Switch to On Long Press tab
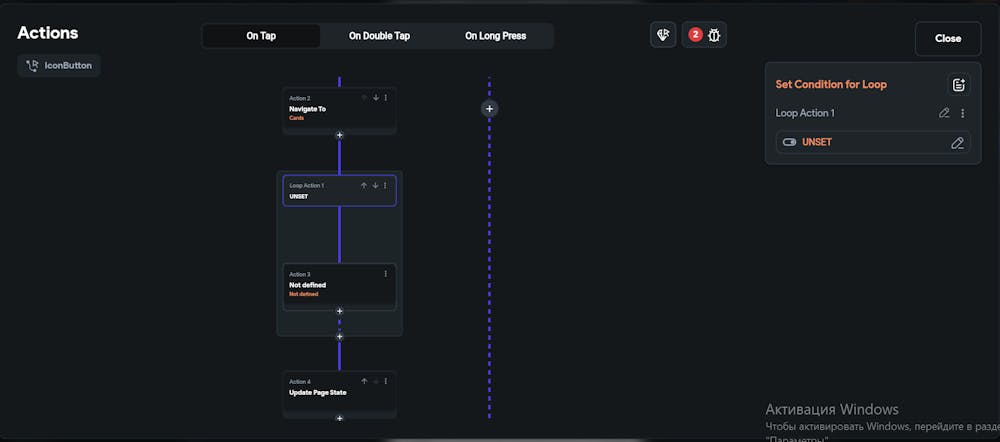Screen dimensions: 1000x442 point(495,36)
